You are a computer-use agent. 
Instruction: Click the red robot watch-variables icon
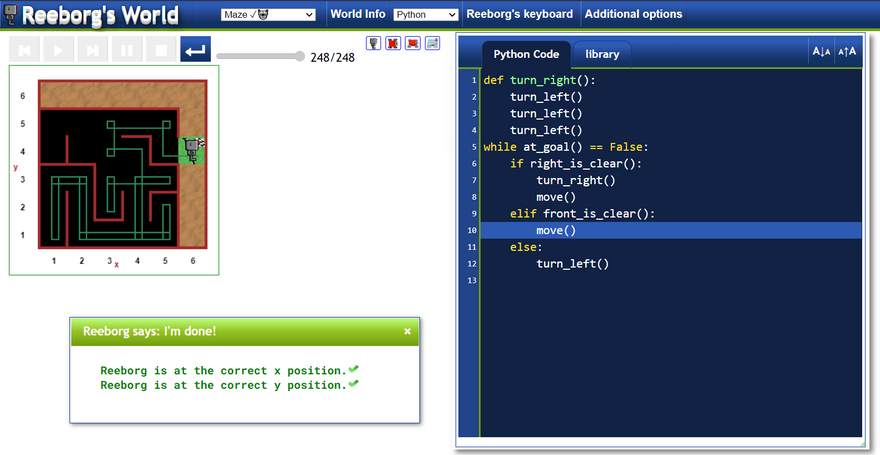tap(413, 43)
